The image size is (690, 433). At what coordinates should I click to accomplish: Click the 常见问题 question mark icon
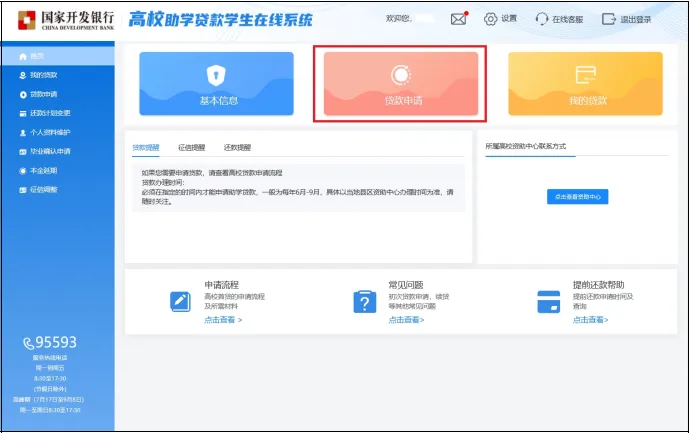pos(364,301)
